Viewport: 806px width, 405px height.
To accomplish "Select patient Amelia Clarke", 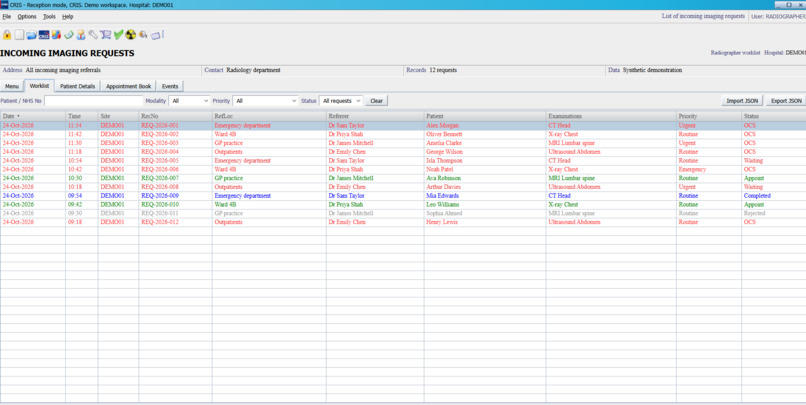I will [444, 143].
